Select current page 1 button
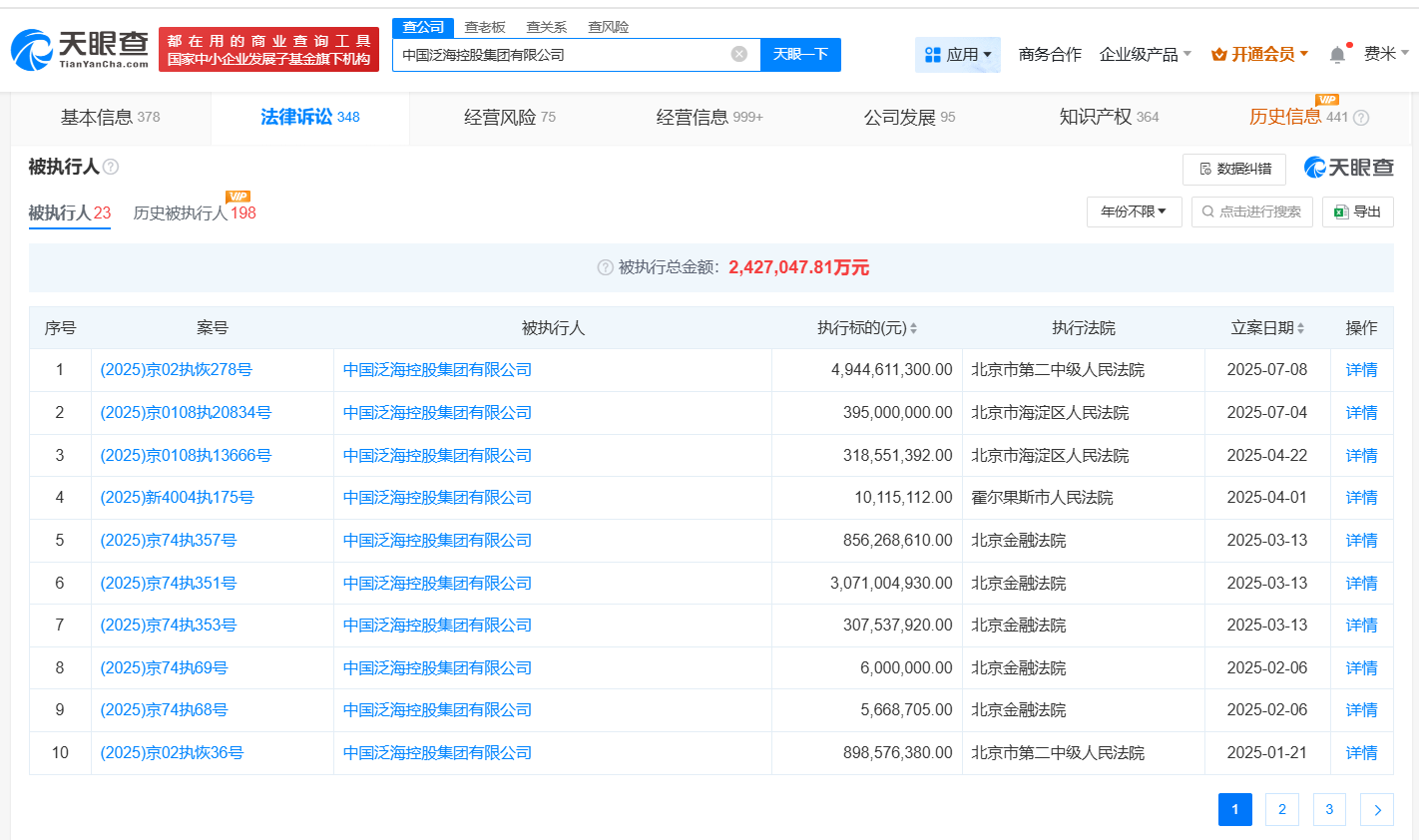The image size is (1419, 840). coord(1235,809)
